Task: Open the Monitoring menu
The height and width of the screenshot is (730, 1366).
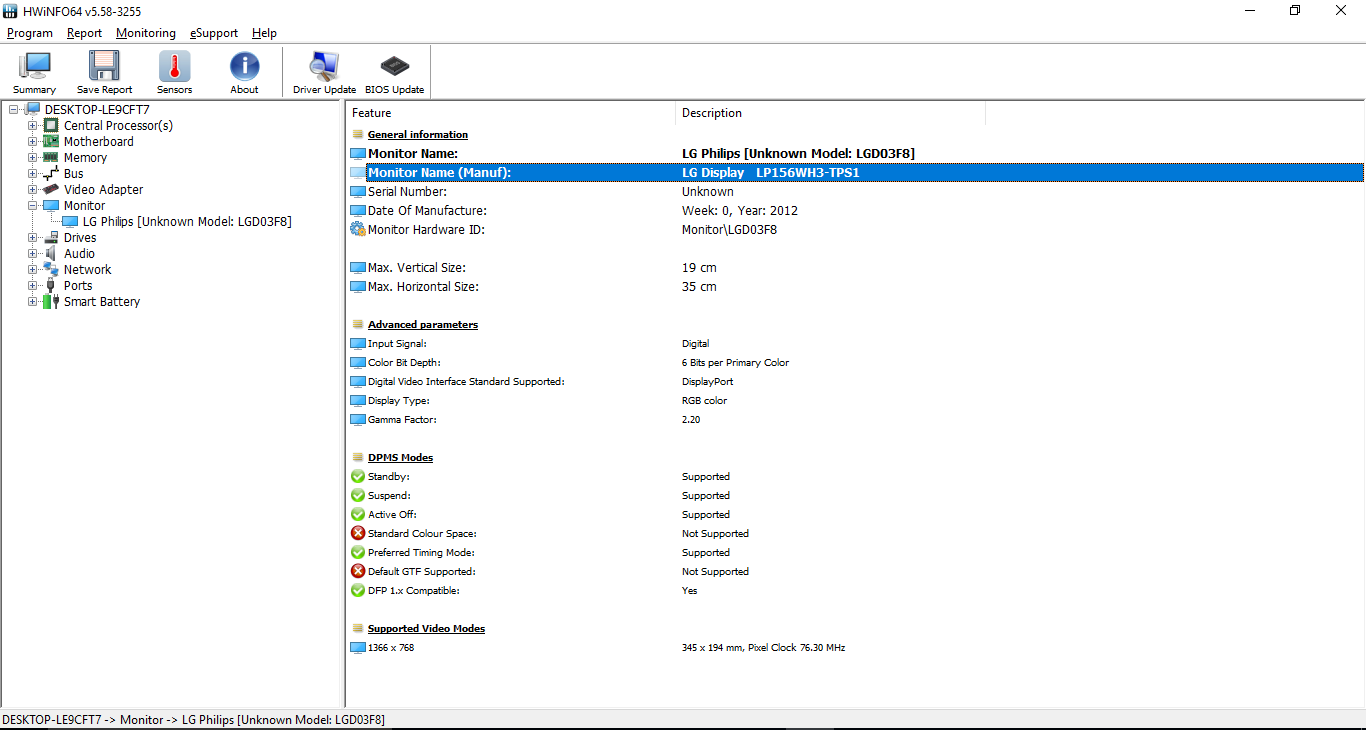Action: 146,33
